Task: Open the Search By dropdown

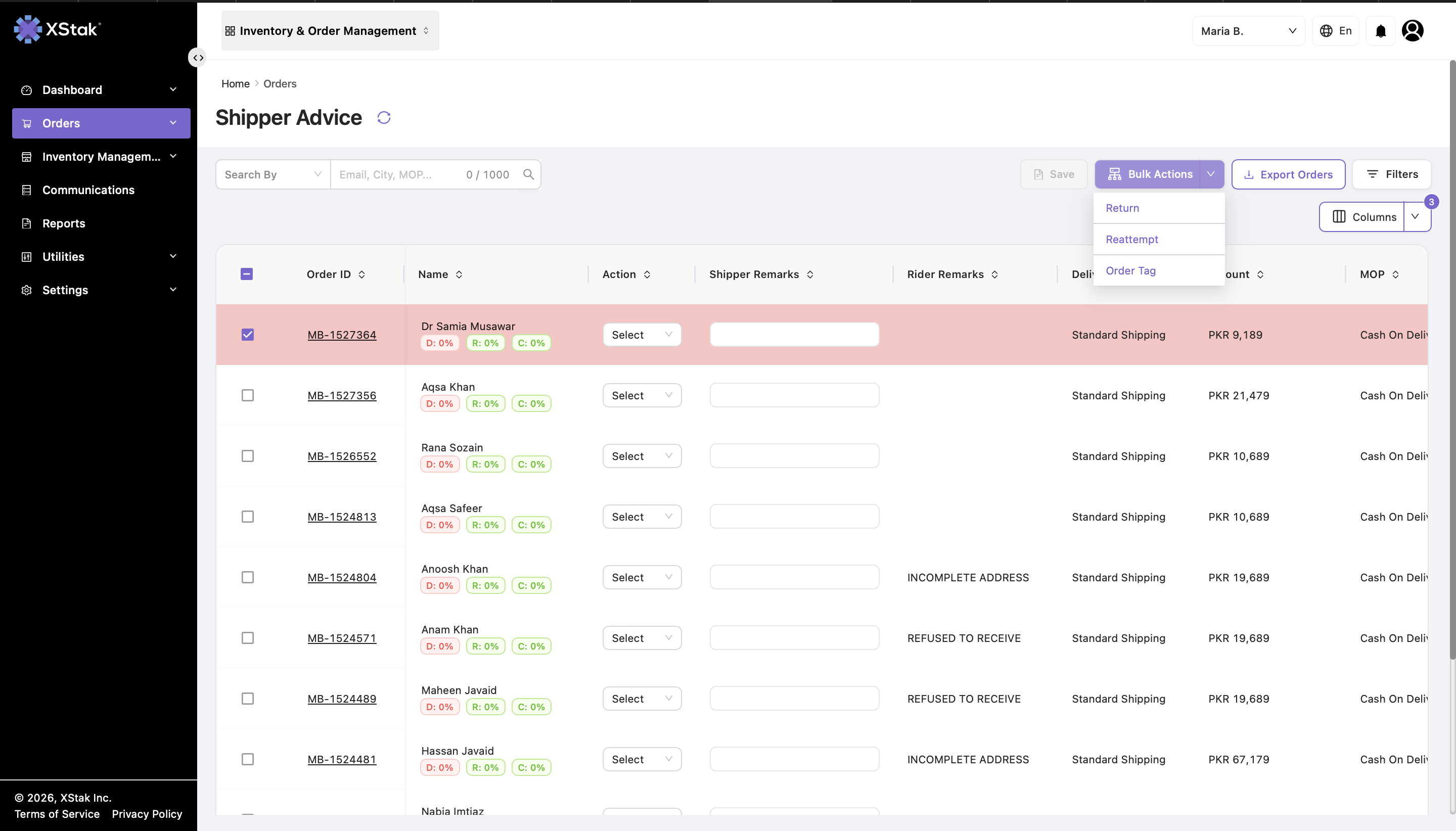Action: pos(273,174)
